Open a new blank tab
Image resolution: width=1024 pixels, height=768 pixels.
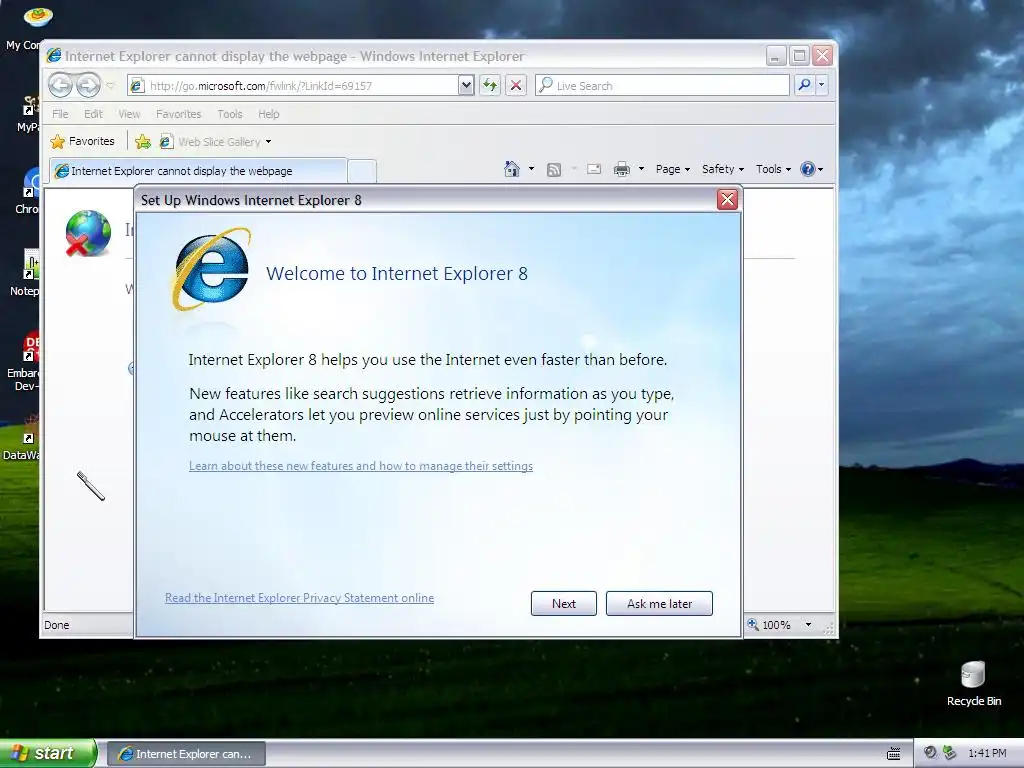point(362,171)
